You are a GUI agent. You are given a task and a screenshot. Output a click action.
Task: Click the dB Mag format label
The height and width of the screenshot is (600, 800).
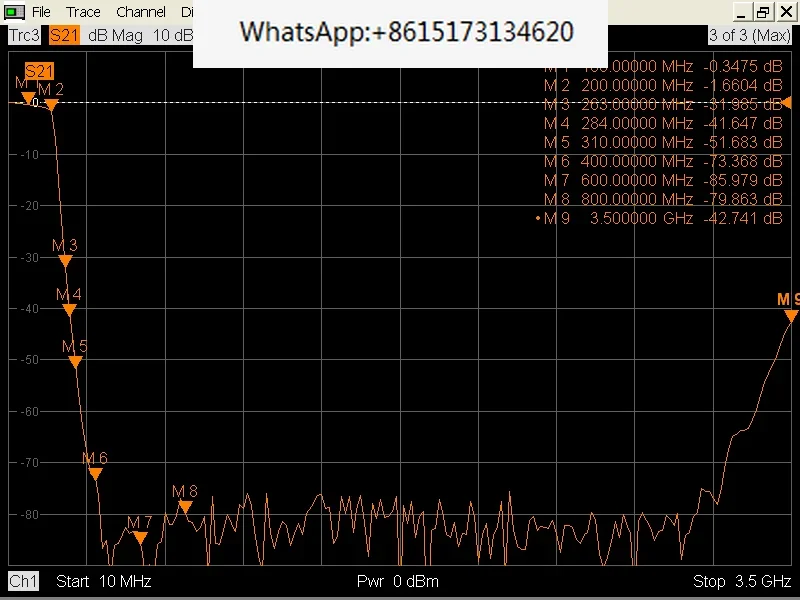pyautogui.click(x=115, y=35)
